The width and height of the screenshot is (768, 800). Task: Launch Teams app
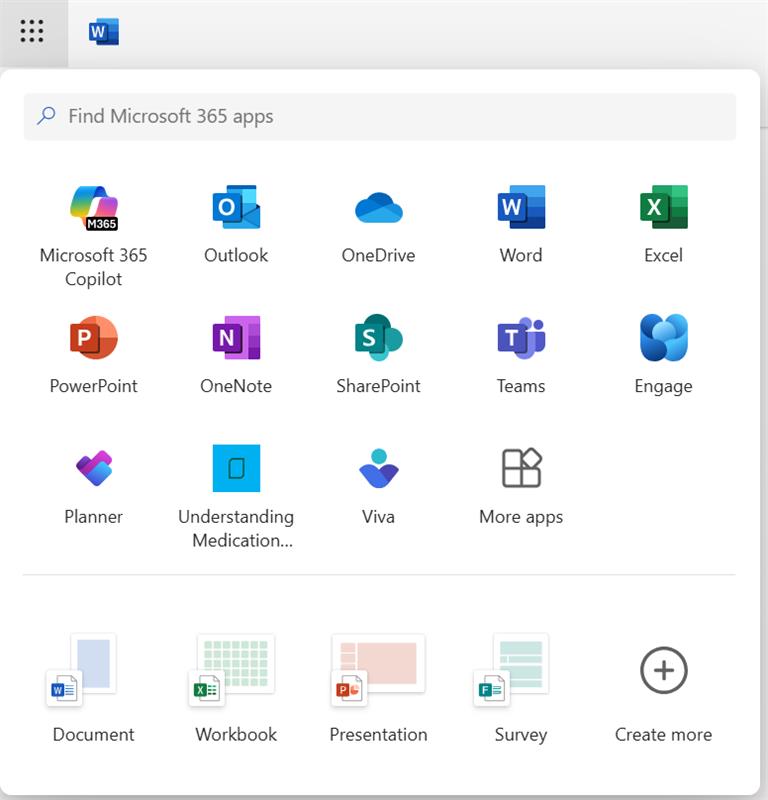[x=521, y=355]
